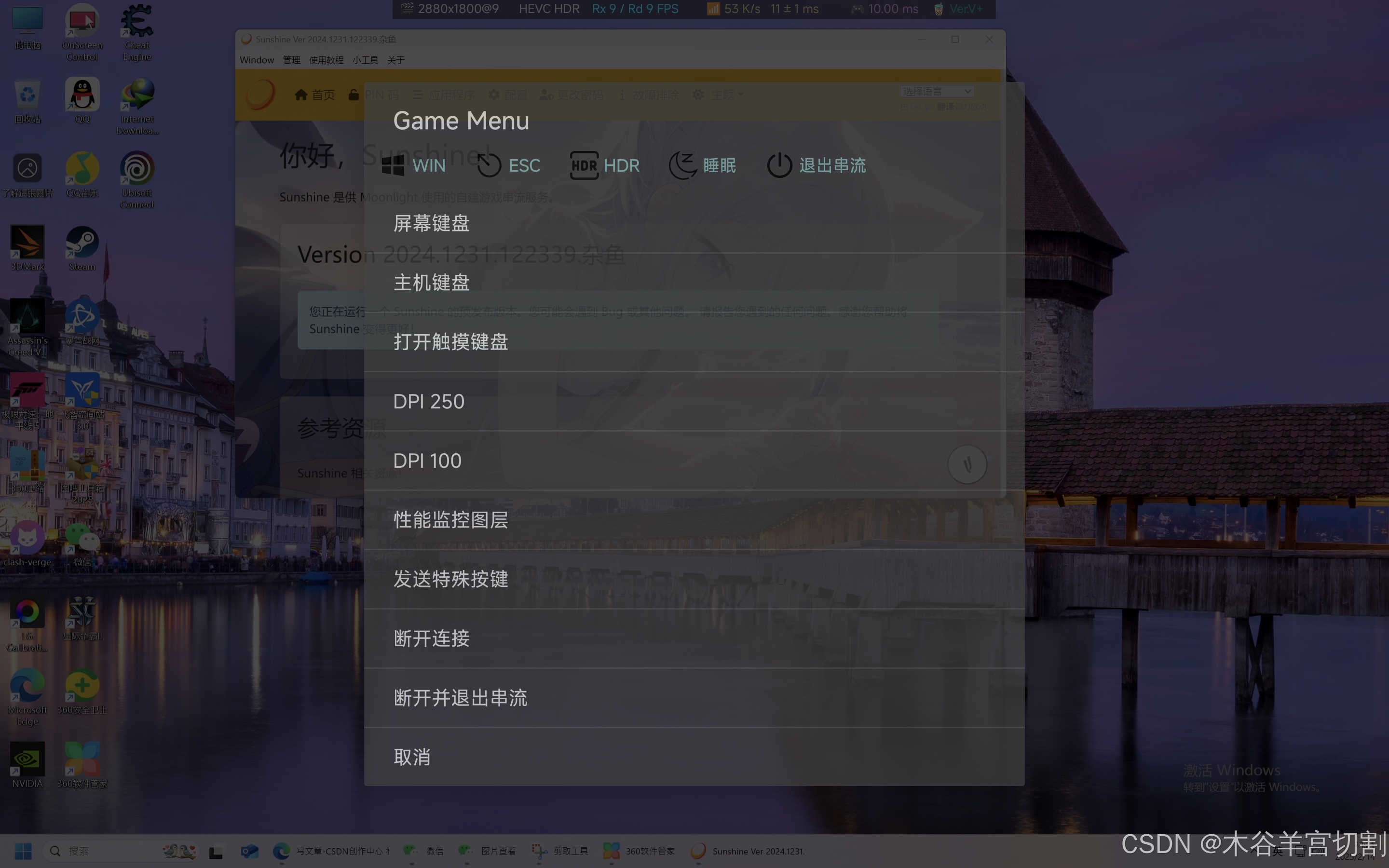
Task: Toggle HDR from the Game Menu
Action: (x=584, y=165)
